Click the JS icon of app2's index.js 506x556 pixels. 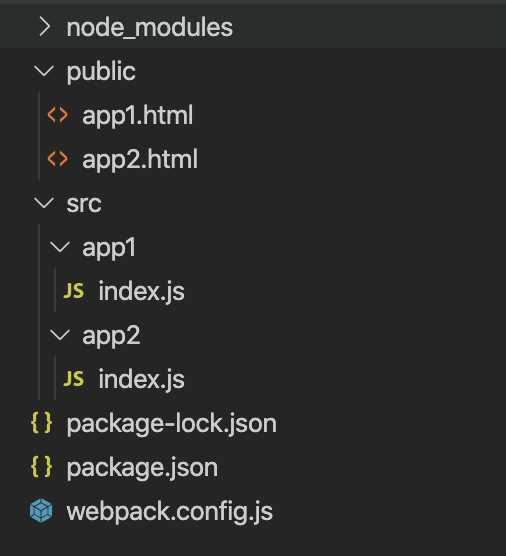pos(74,379)
